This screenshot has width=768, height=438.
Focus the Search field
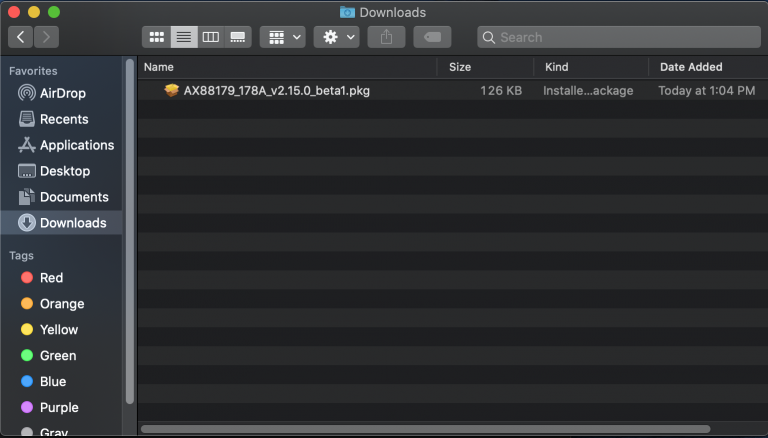[619, 37]
